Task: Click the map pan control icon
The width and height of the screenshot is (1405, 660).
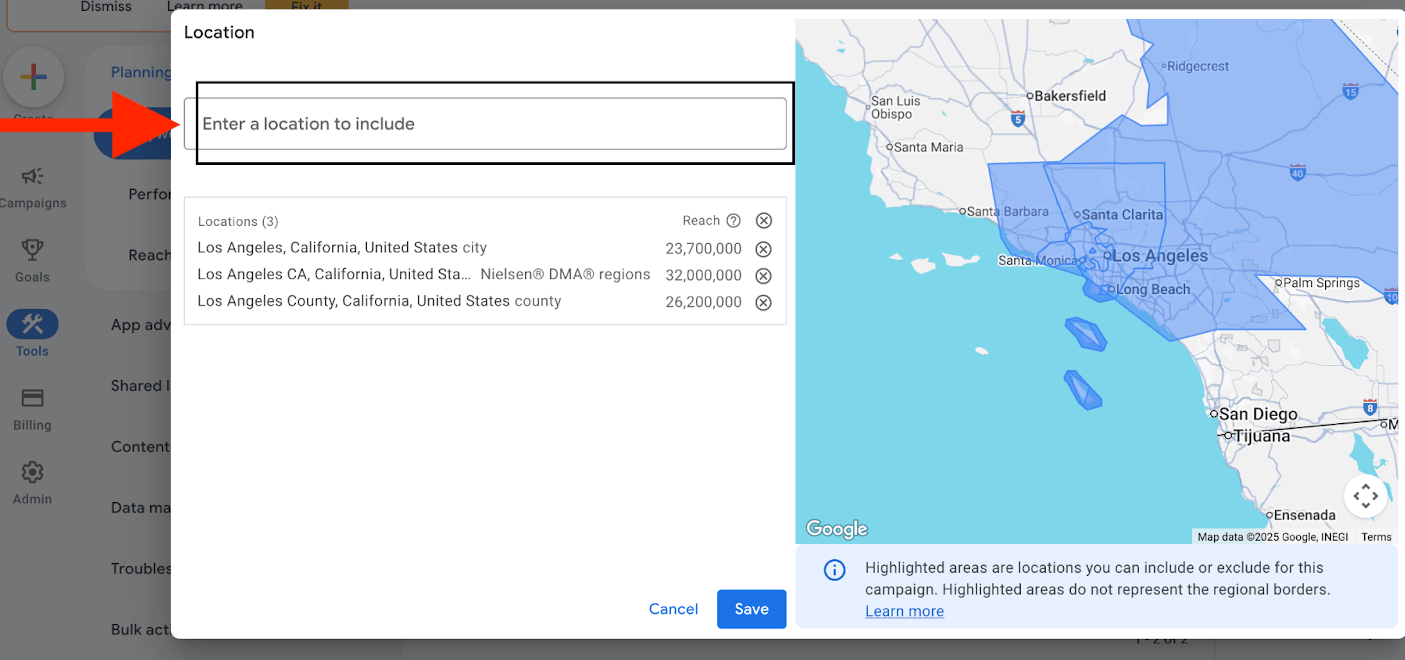Action: [1366, 495]
